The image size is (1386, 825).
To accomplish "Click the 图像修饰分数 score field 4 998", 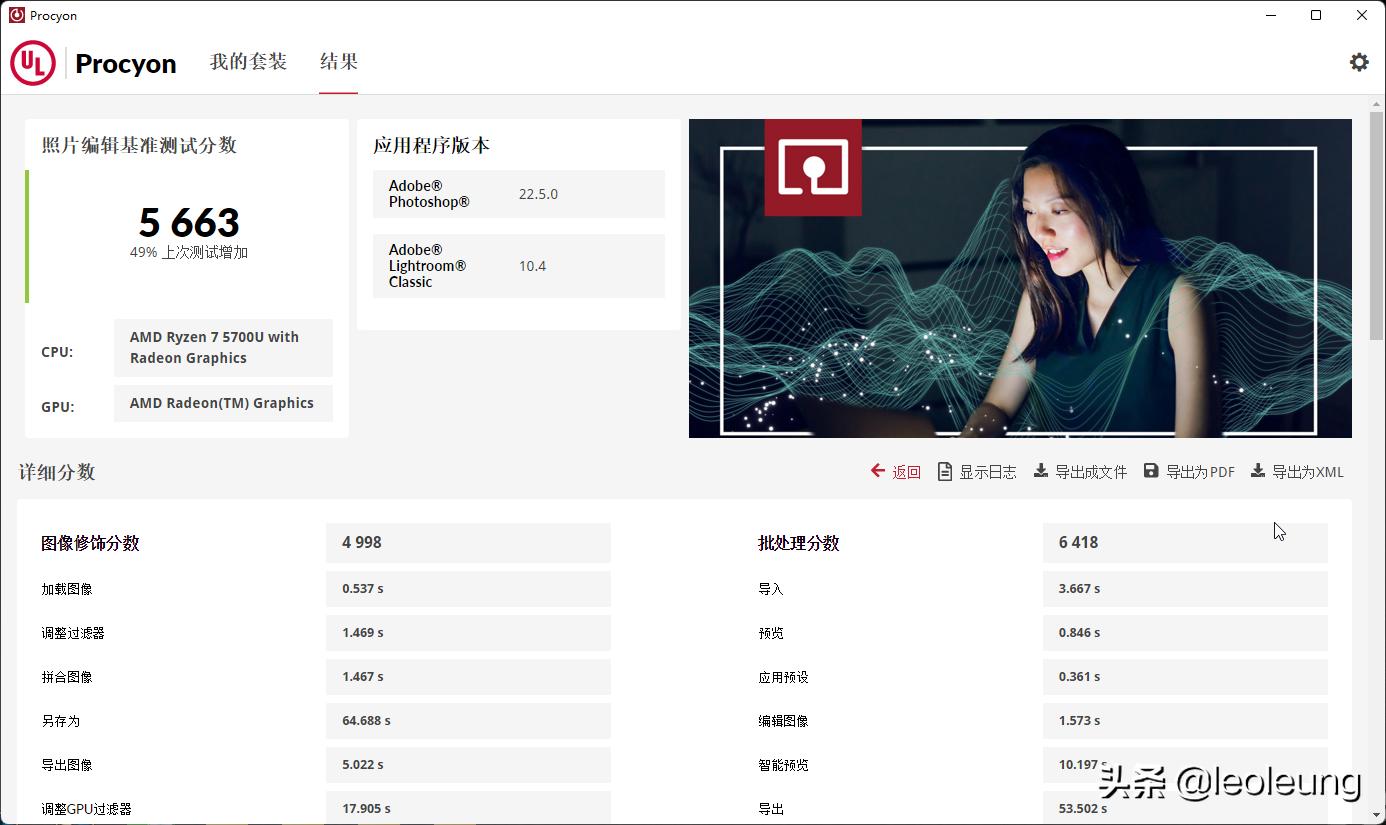I will point(467,542).
